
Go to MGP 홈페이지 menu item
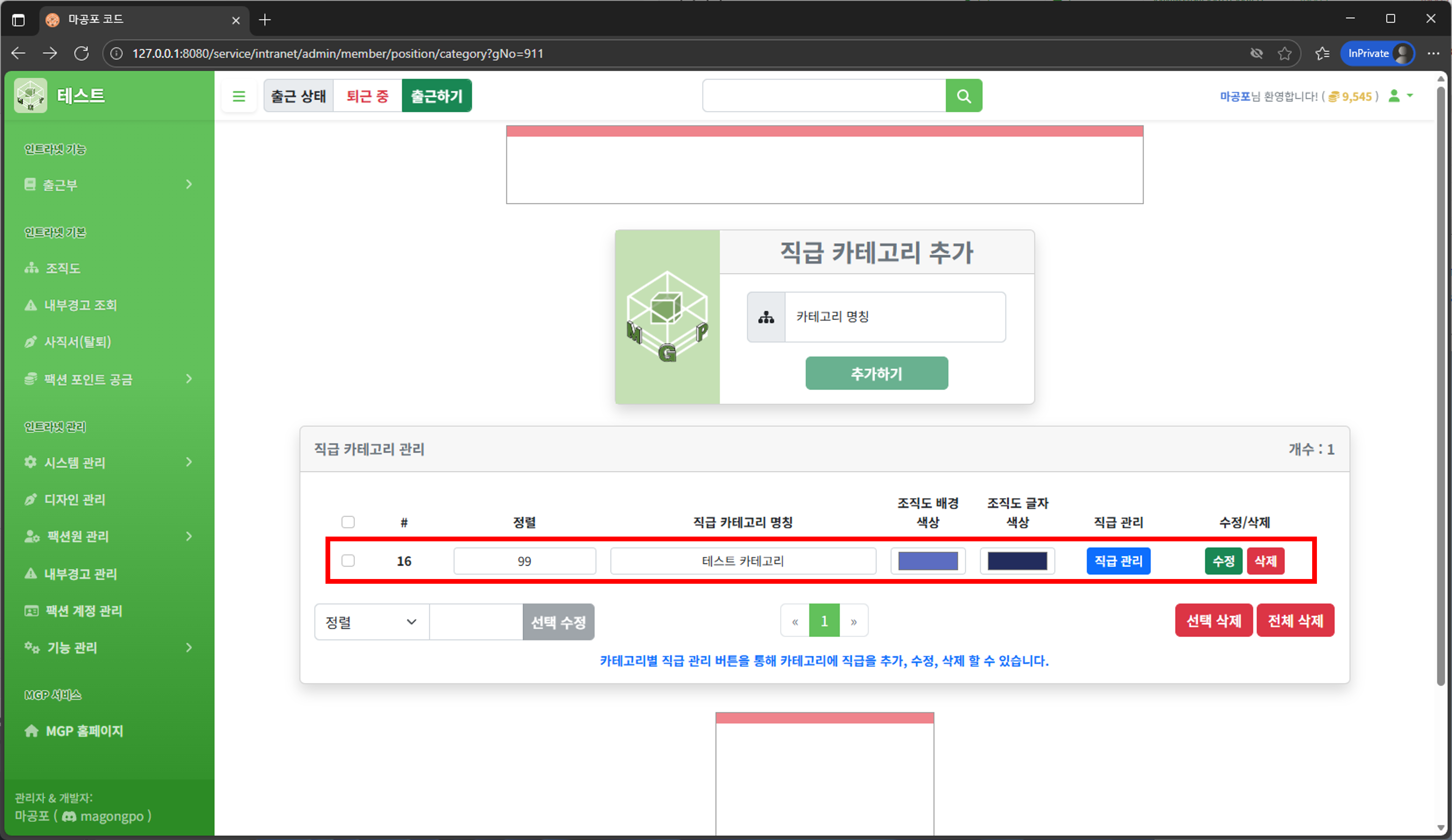click(84, 730)
